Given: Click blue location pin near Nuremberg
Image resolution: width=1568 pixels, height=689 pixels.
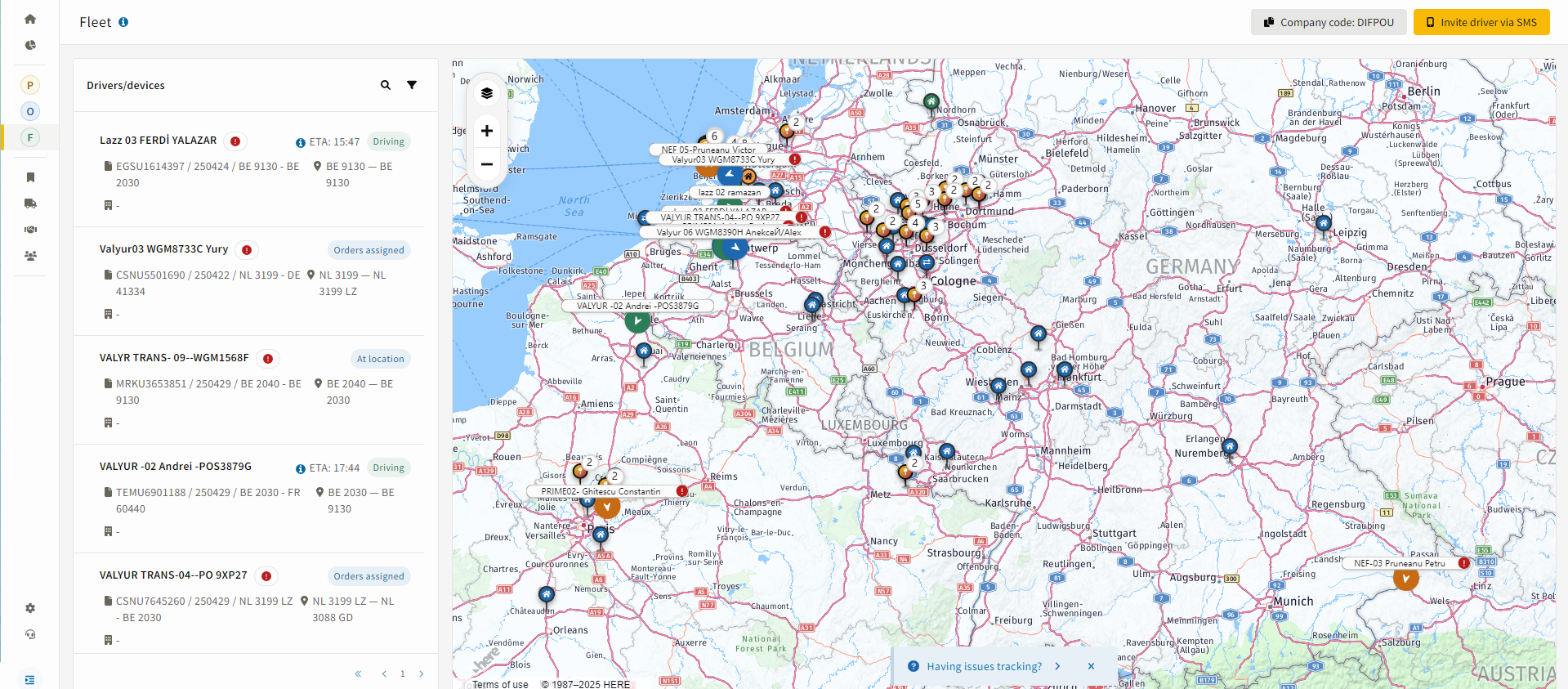Looking at the screenshot, I should pyautogui.click(x=1230, y=447).
